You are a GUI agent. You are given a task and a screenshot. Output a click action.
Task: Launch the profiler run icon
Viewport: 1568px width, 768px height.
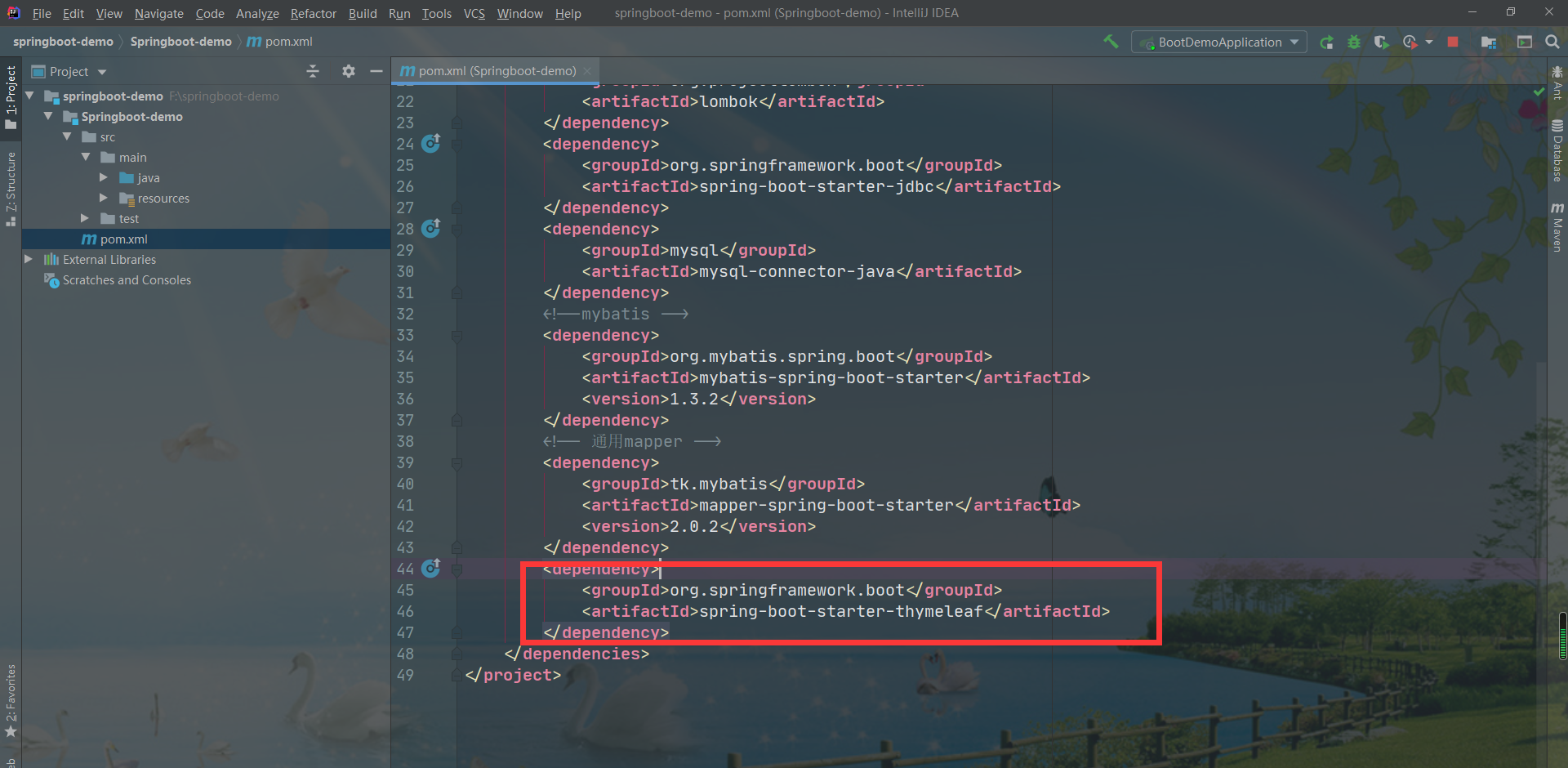coord(1410,42)
